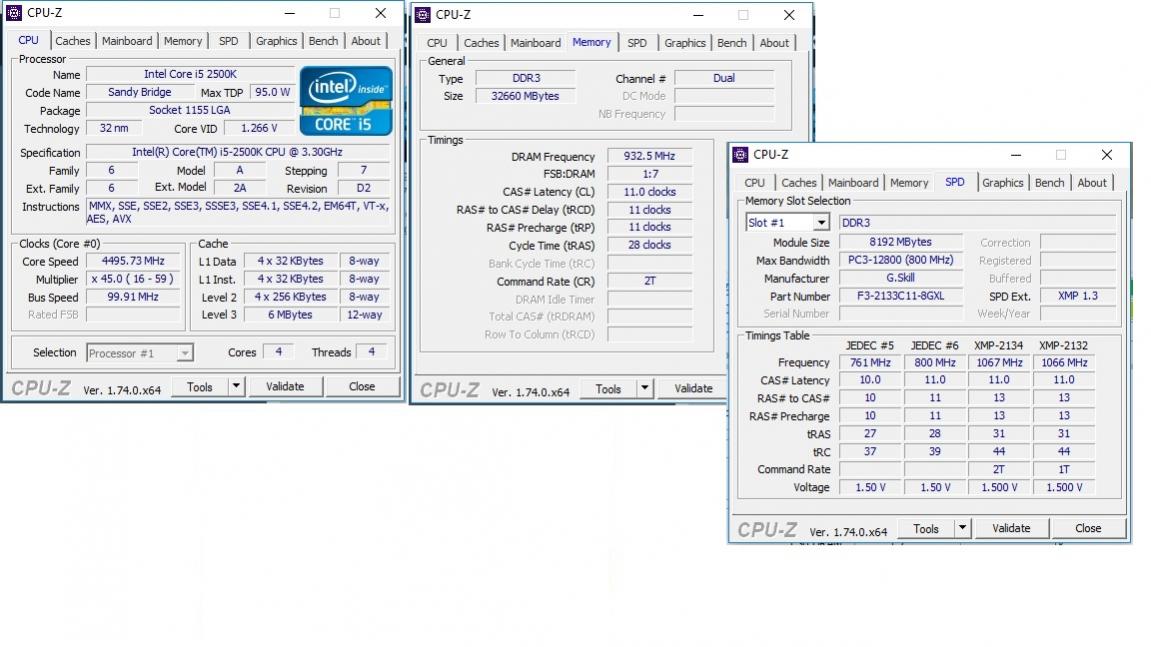1151x647 pixels.
Task: Expand Tools dropdown arrow in SPD window
Action: pyautogui.click(x=962, y=528)
